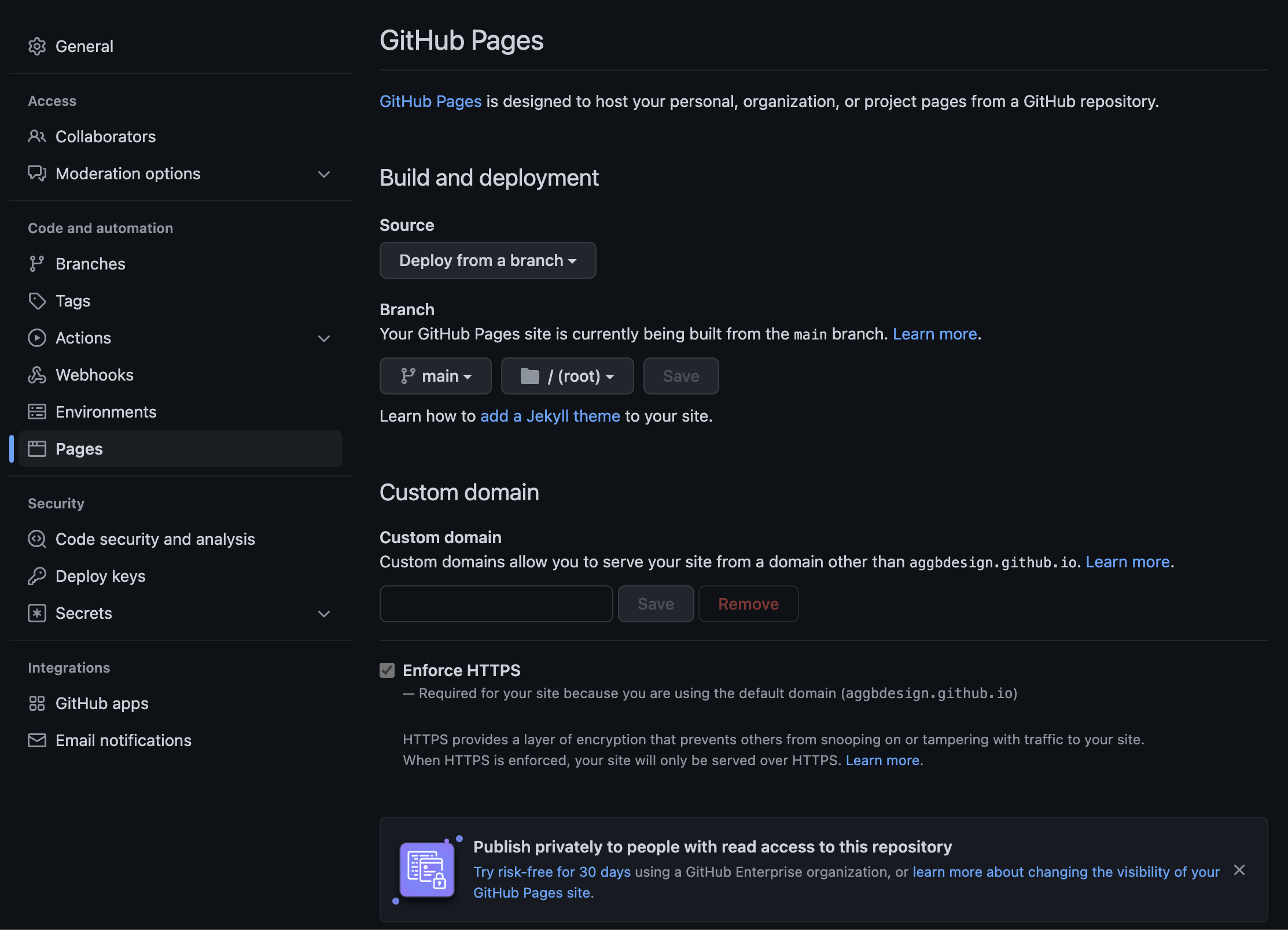The image size is (1288, 930).
Task: Click Try risk-free for 30 days link
Action: [552, 872]
